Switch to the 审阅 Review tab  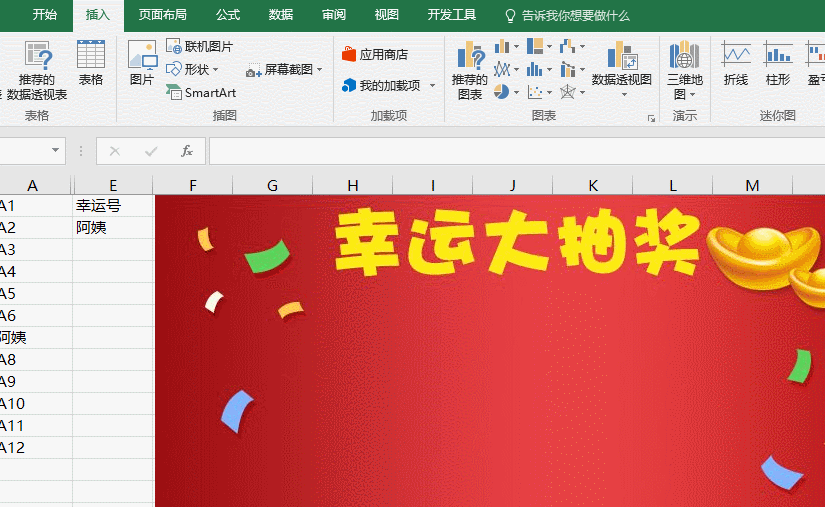(x=334, y=15)
